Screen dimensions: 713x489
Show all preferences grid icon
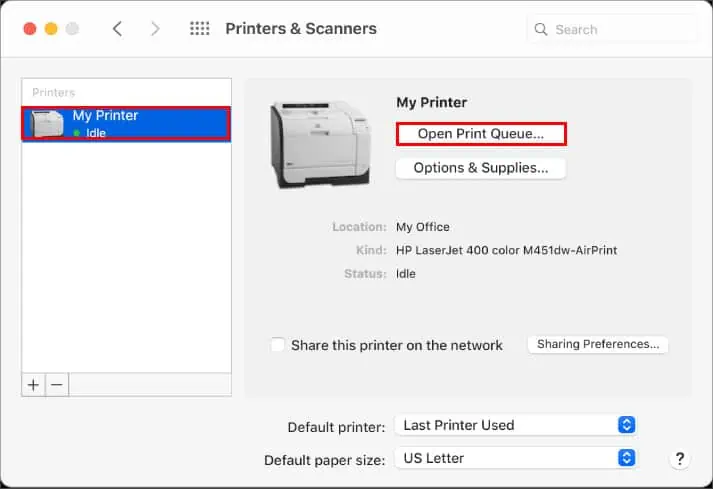pyautogui.click(x=199, y=29)
